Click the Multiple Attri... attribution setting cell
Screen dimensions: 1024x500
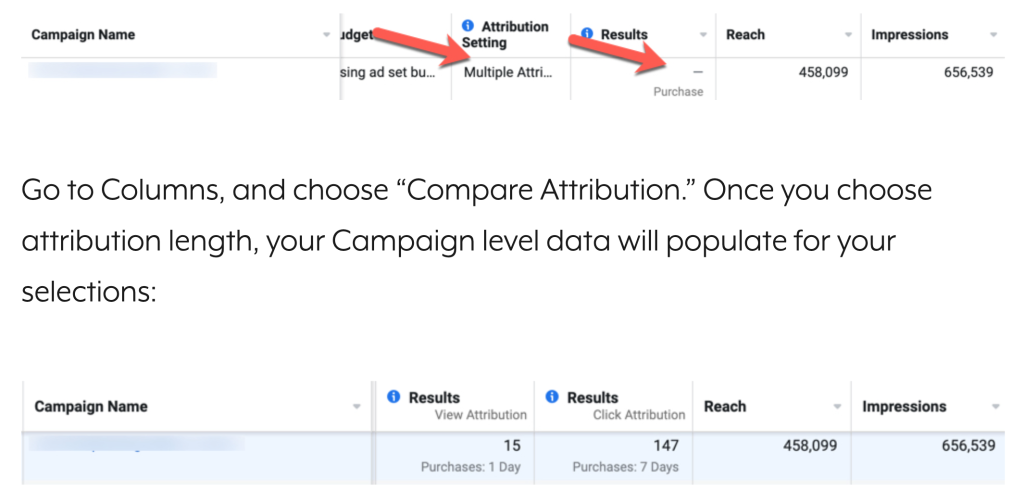[x=508, y=72]
